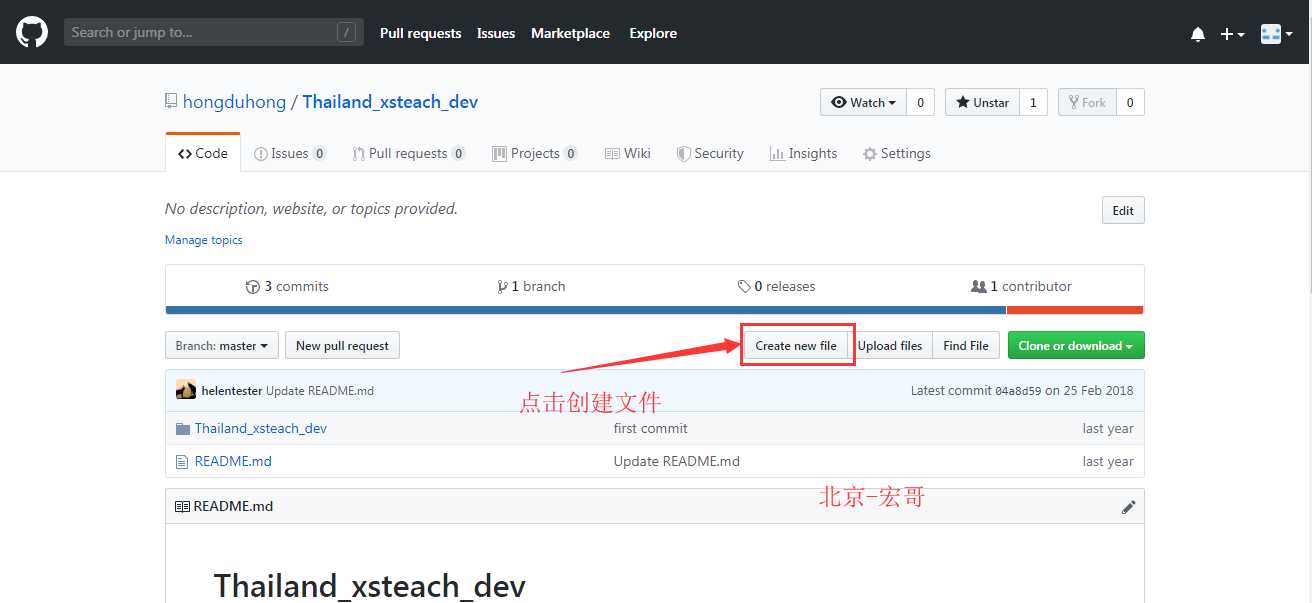Screen dimensions: 1312x603
Task: Open README.md row's Update README.md commit
Action: (677, 462)
